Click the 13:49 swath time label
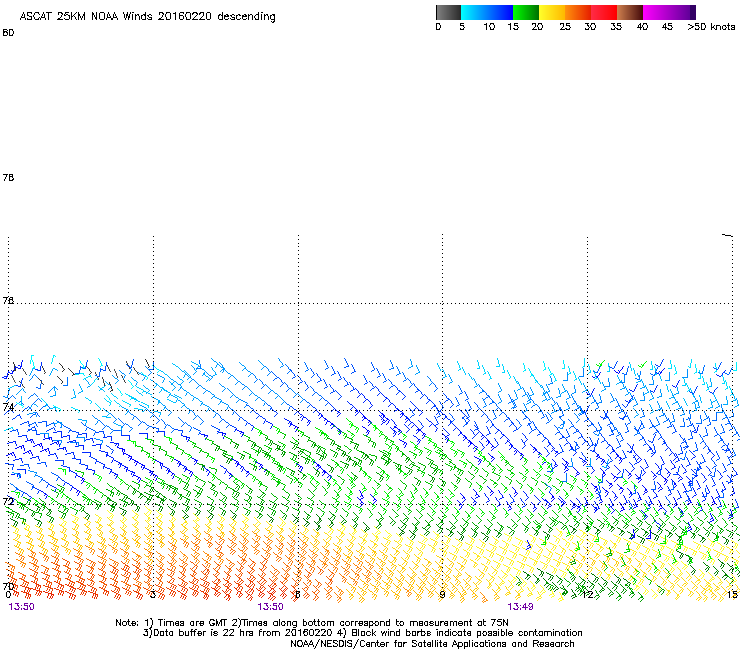Screen dimensions: 740x650 point(521,607)
